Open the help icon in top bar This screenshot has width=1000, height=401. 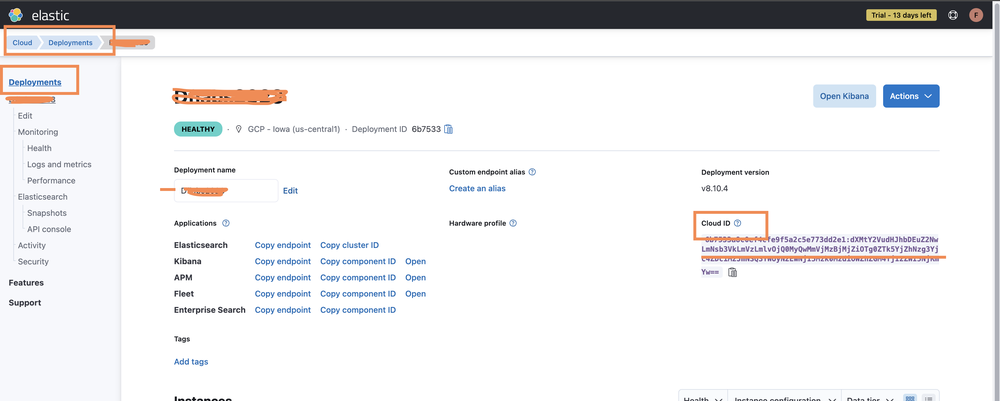coord(952,15)
